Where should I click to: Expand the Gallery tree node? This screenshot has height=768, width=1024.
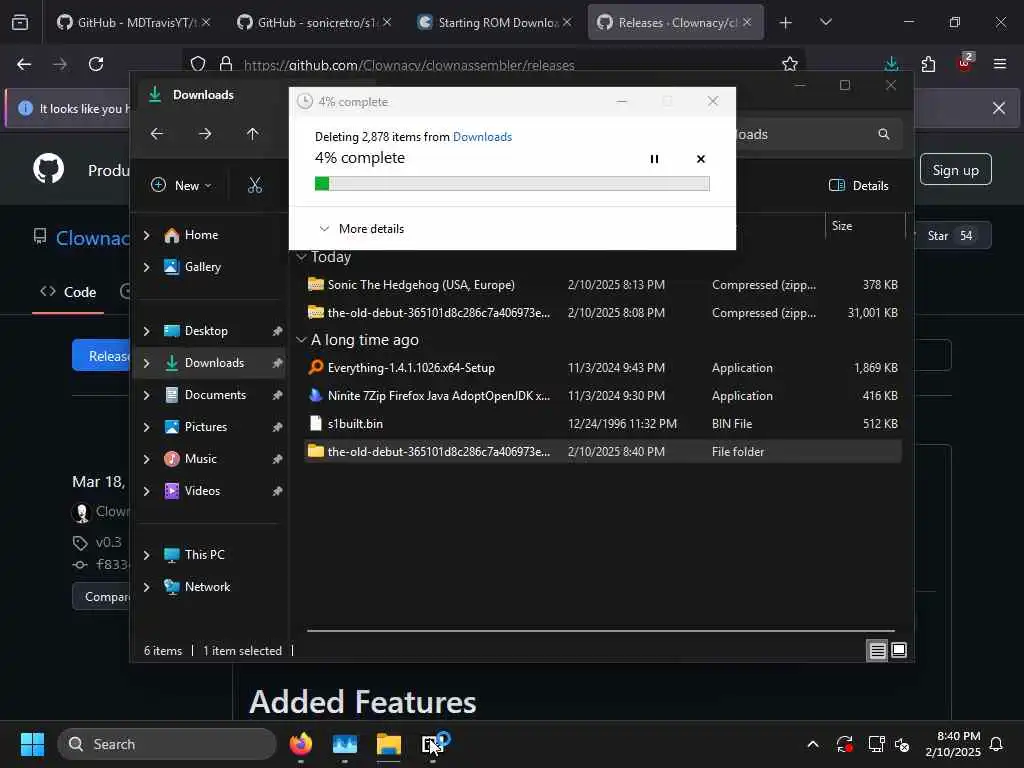[x=147, y=266]
